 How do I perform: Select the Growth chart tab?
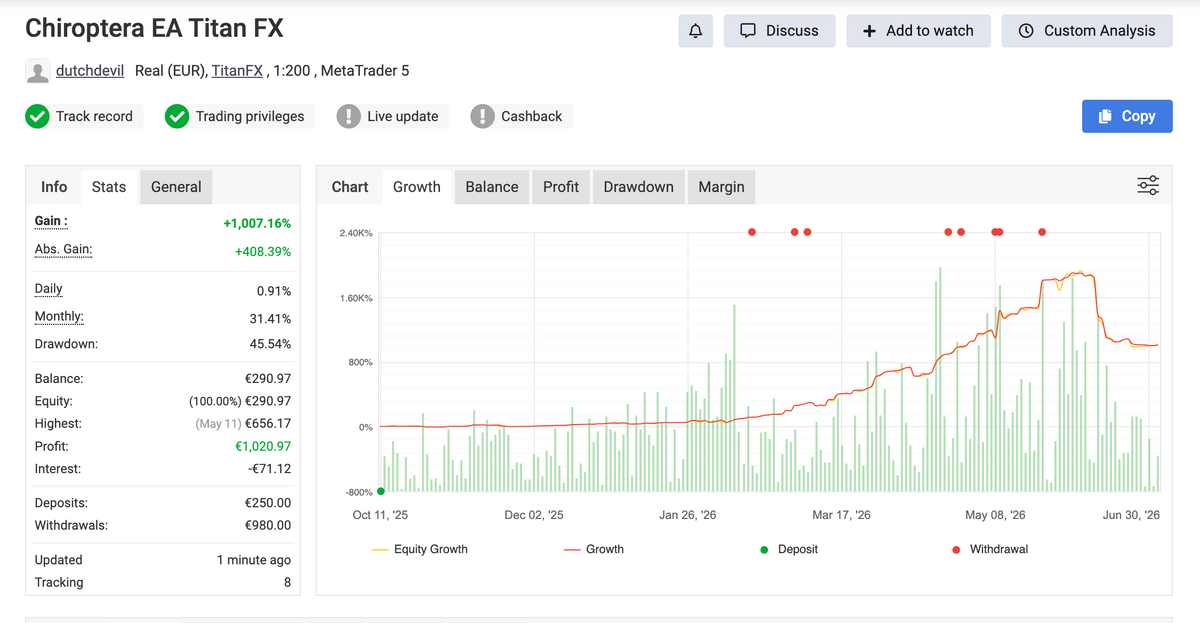click(x=417, y=187)
